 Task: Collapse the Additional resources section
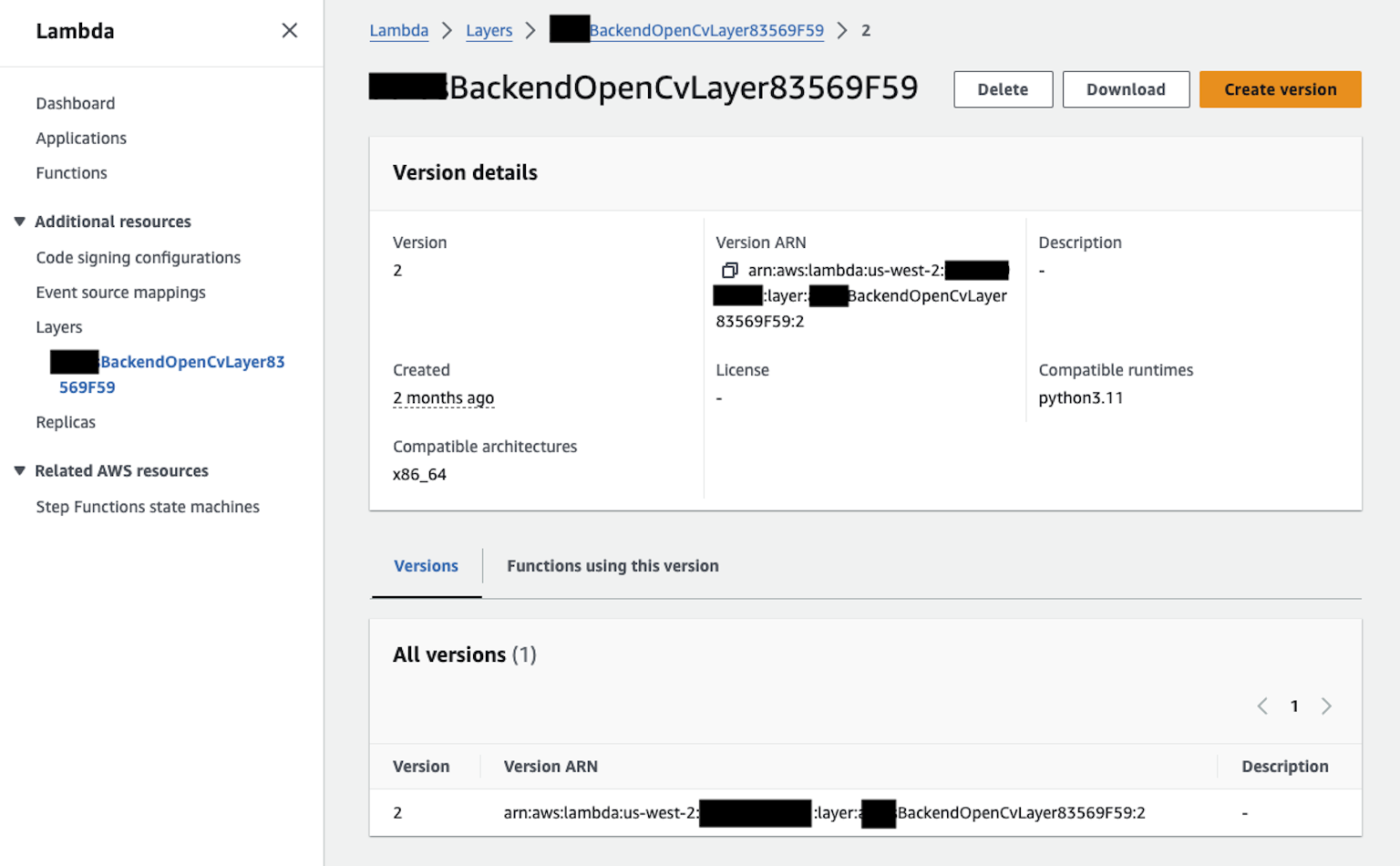pyautogui.click(x=19, y=221)
